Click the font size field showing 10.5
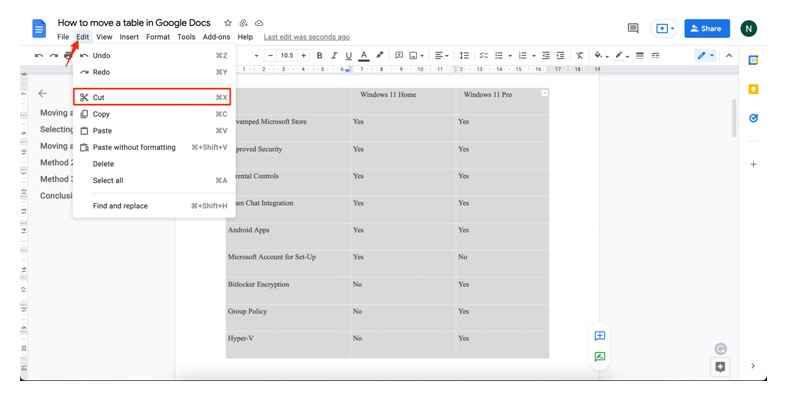 point(287,56)
